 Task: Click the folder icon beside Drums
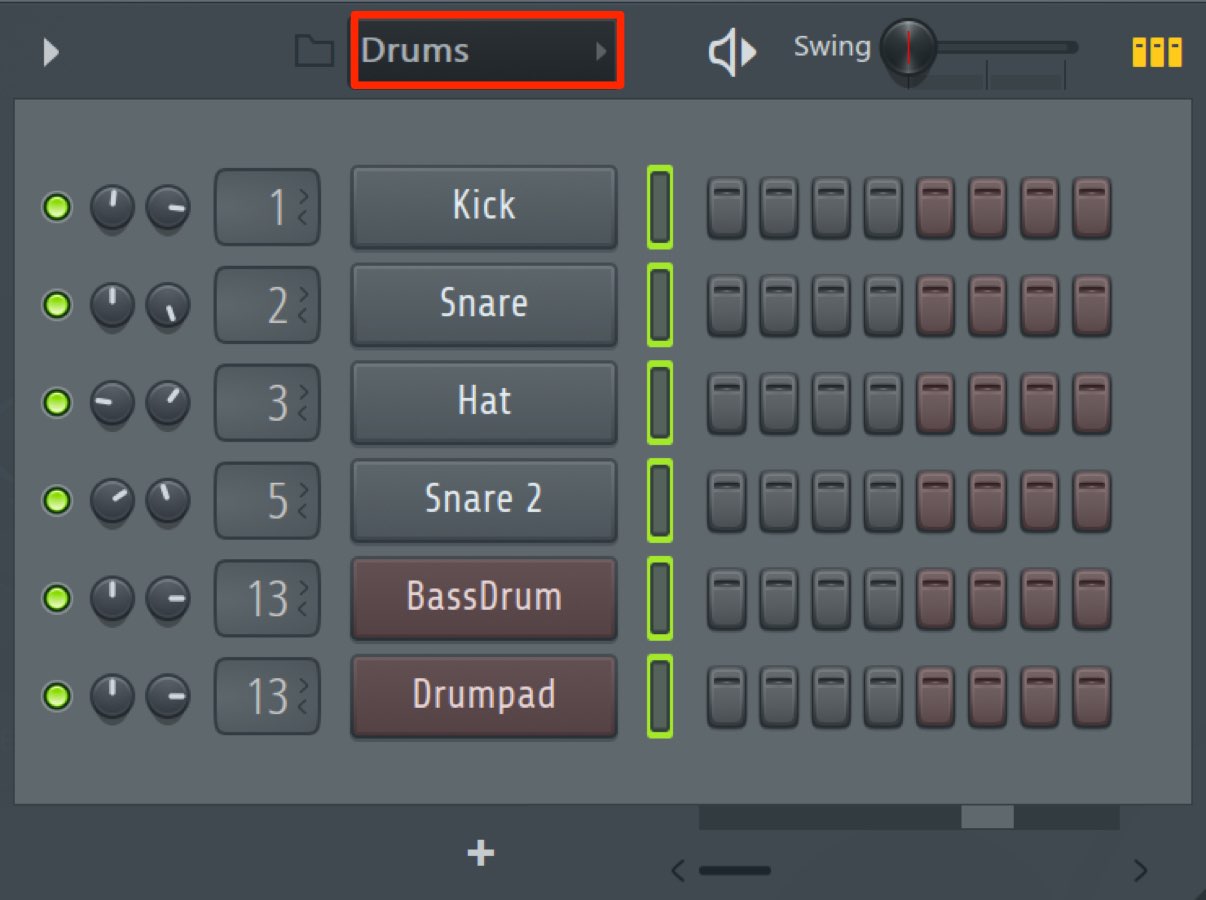pos(314,51)
